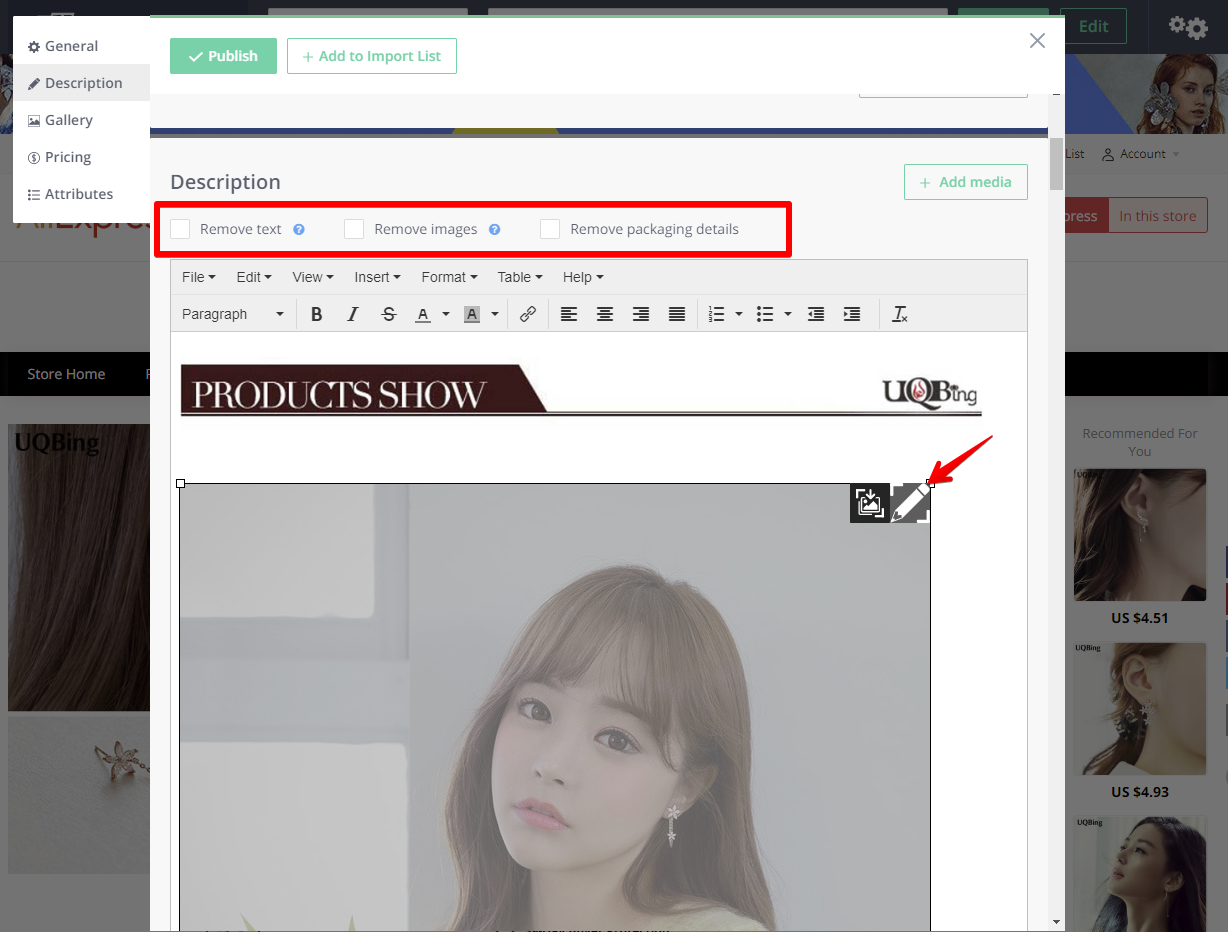The width and height of the screenshot is (1228, 932).
Task: Click Add media button
Action: pos(966,182)
